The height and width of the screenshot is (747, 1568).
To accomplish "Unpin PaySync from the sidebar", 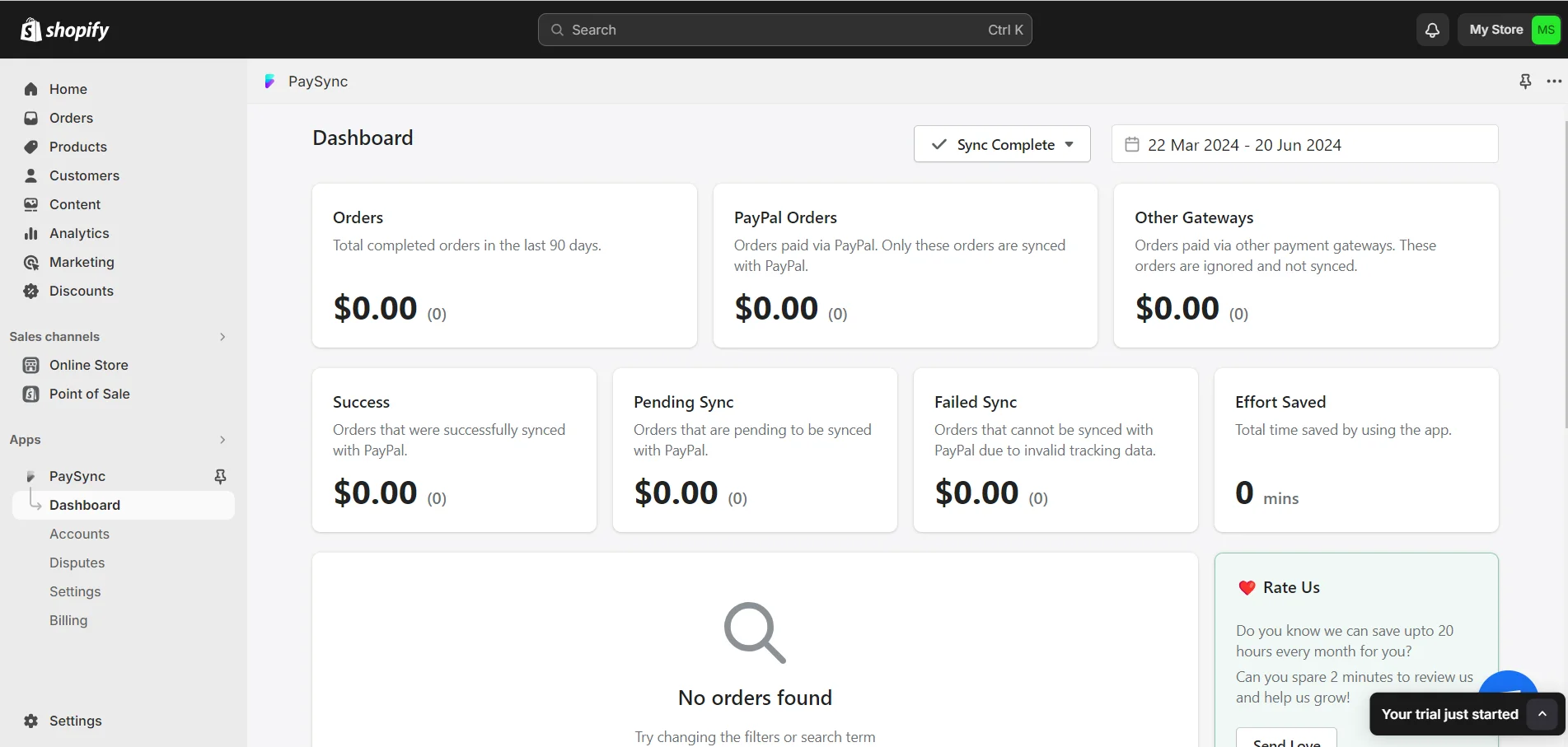I will tap(219, 476).
